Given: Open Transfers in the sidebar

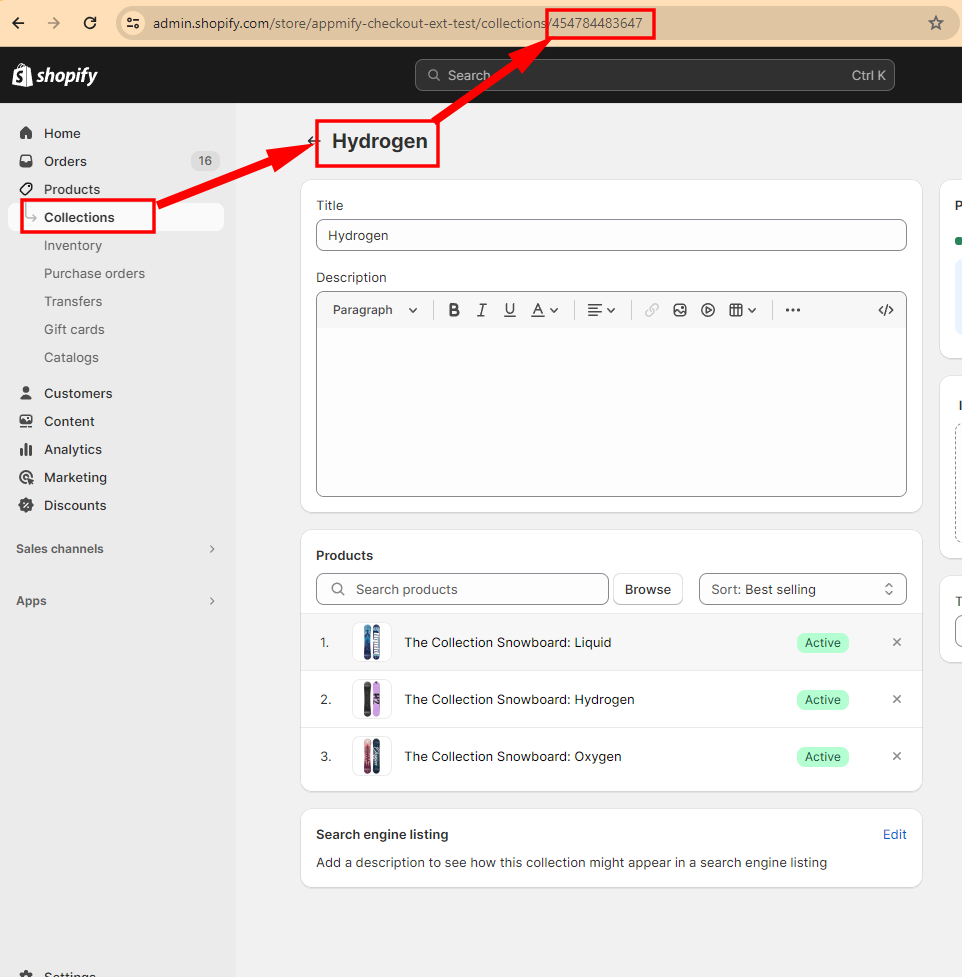Looking at the screenshot, I should 73,302.
